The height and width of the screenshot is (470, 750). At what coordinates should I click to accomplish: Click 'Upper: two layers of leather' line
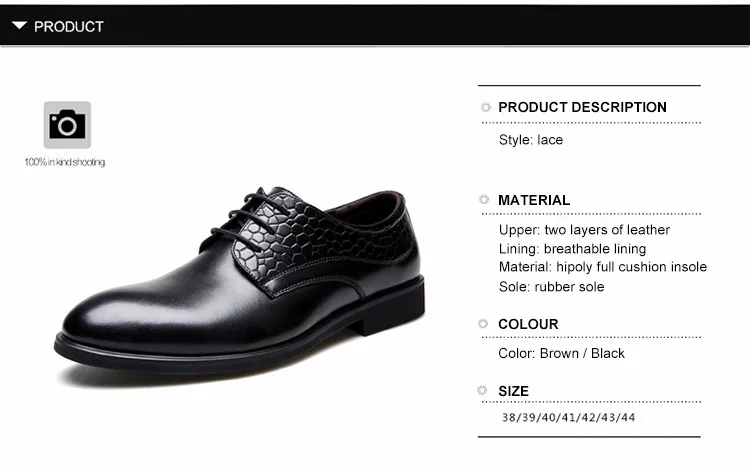pyautogui.click(x=584, y=230)
